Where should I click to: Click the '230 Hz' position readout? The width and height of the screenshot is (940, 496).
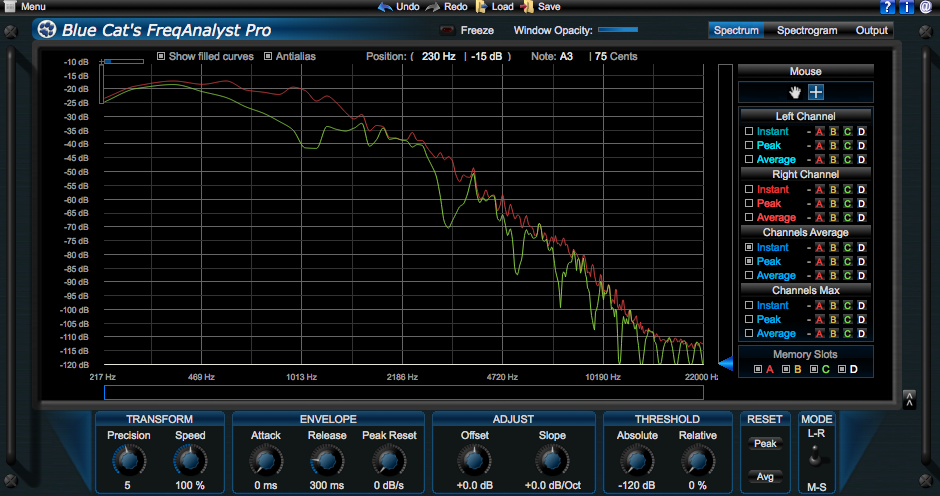point(439,56)
